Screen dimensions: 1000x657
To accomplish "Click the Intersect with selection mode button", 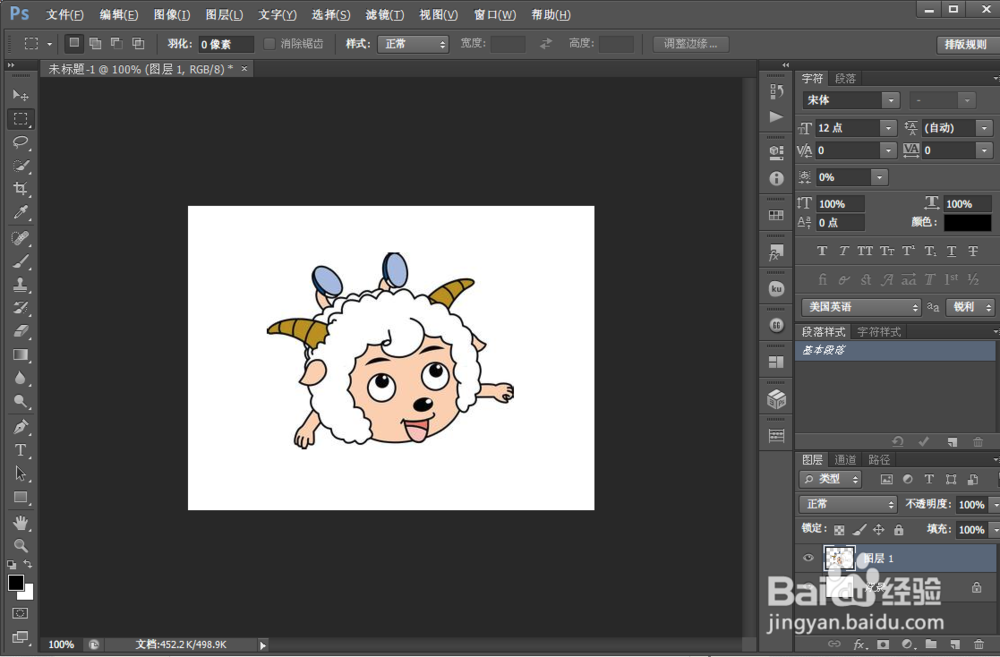I will coord(138,43).
